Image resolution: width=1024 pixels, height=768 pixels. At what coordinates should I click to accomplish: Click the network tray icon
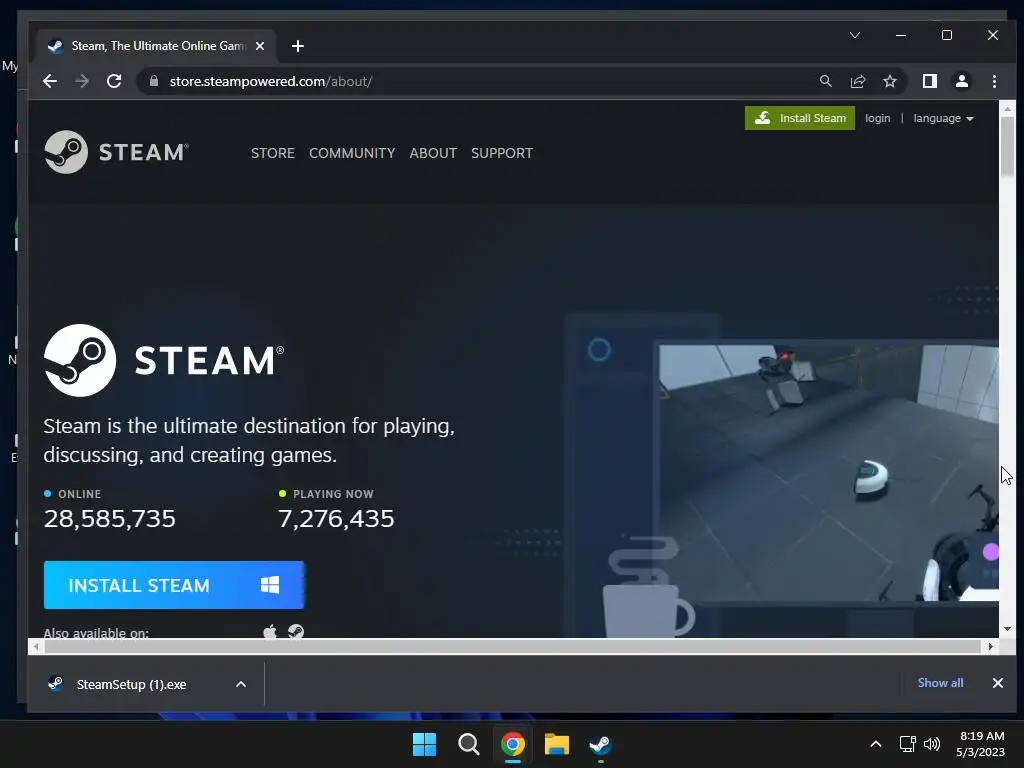[907, 744]
